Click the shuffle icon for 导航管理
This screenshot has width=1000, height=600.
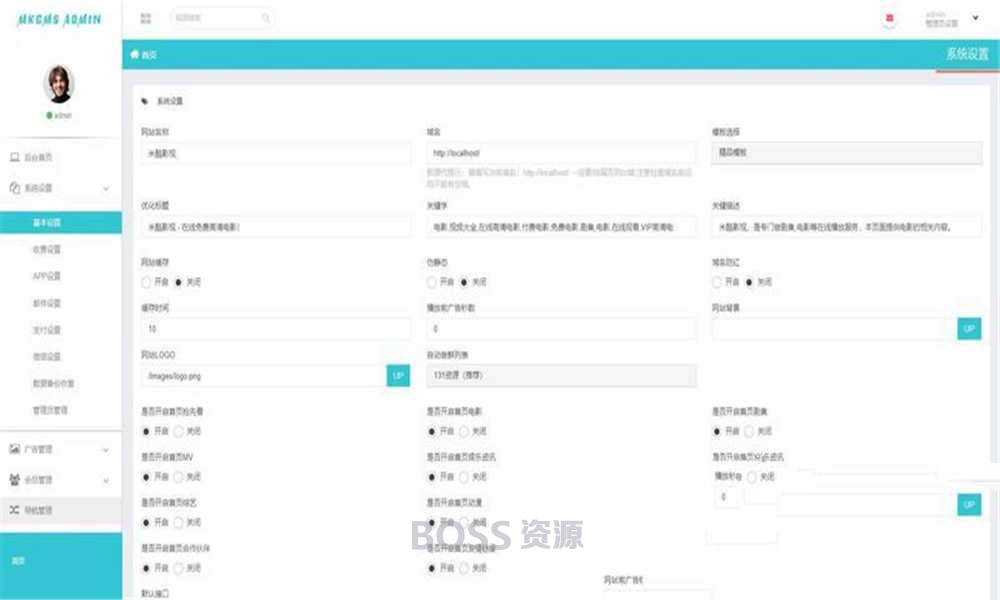pos(15,510)
